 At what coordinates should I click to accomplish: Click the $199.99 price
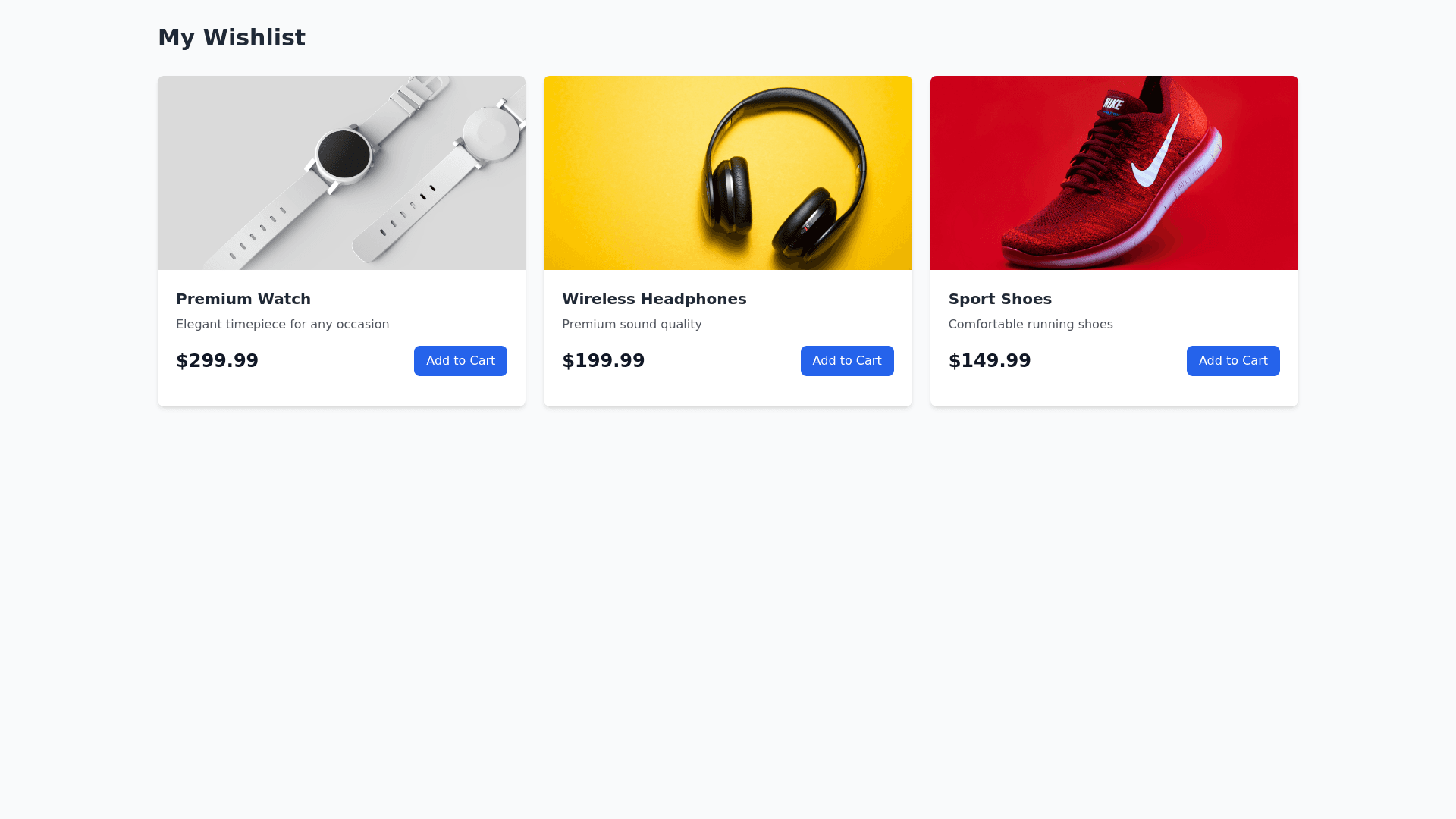[x=604, y=361]
